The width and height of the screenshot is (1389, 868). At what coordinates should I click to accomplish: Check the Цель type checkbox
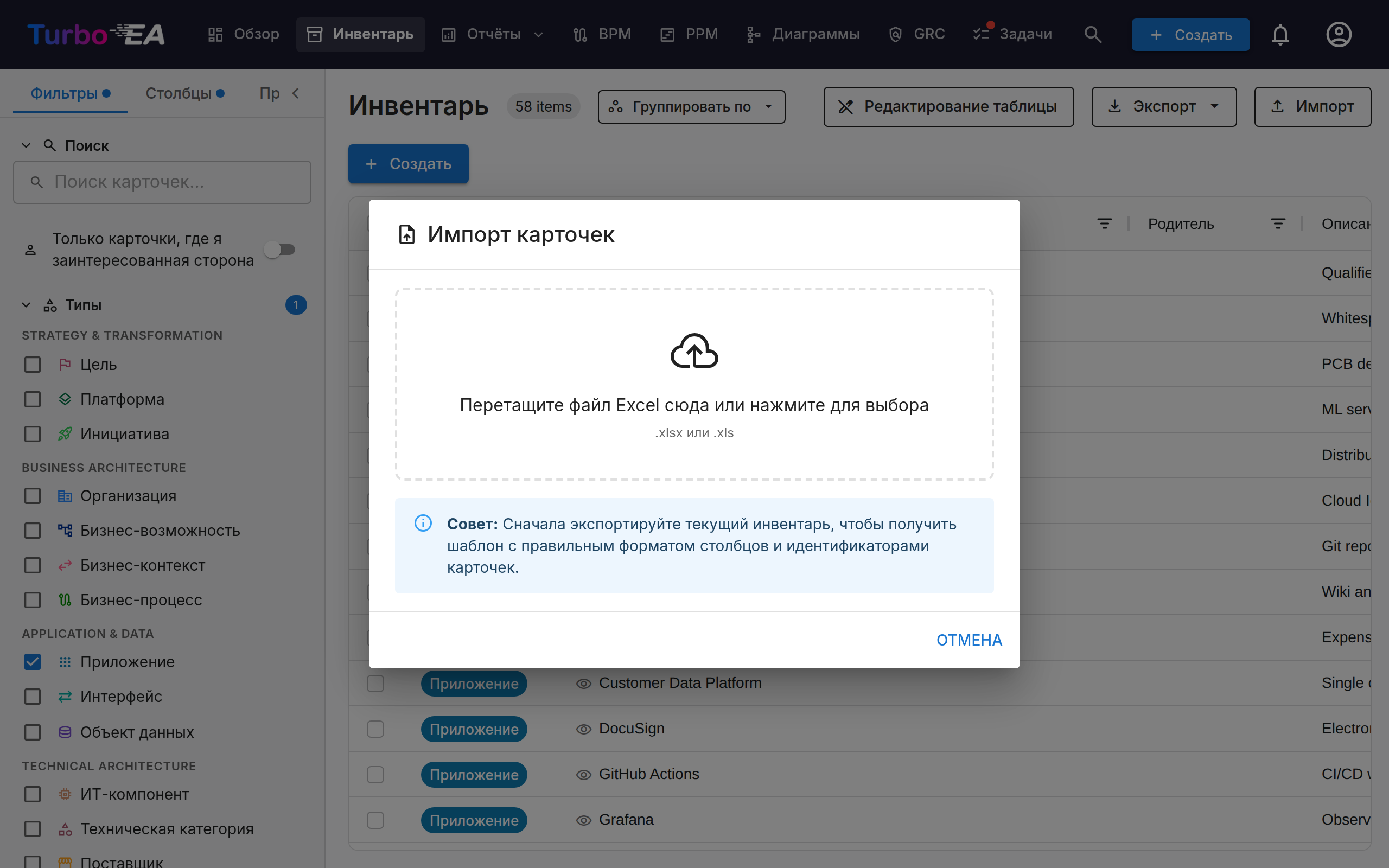pos(33,365)
